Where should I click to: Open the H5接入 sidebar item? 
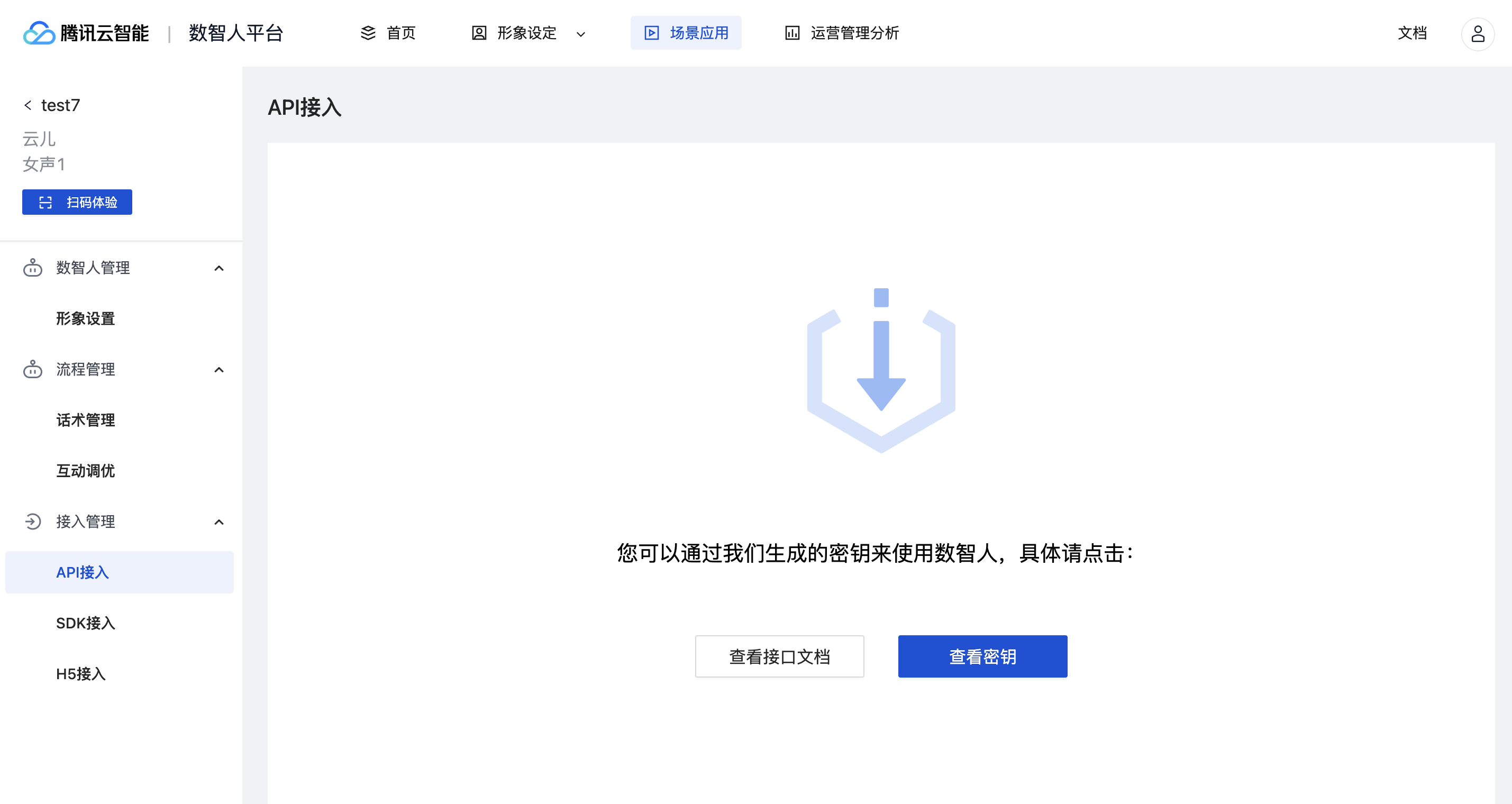[x=81, y=673]
